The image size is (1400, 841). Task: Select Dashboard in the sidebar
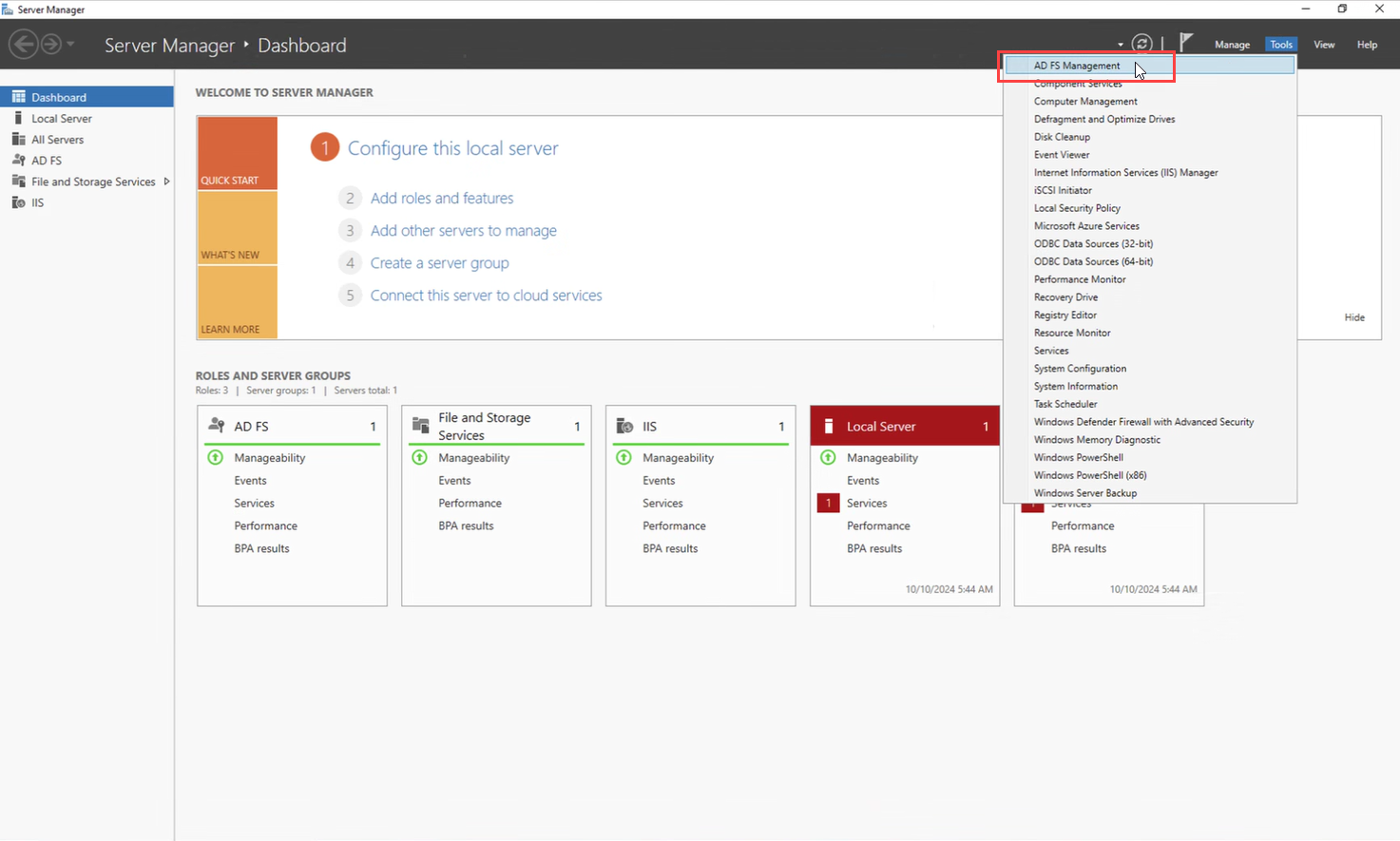pyautogui.click(x=86, y=97)
